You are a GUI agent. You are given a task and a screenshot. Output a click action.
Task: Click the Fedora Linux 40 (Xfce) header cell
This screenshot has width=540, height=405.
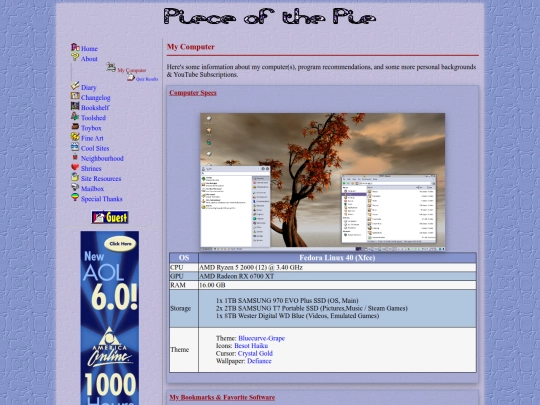[x=337, y=258]
